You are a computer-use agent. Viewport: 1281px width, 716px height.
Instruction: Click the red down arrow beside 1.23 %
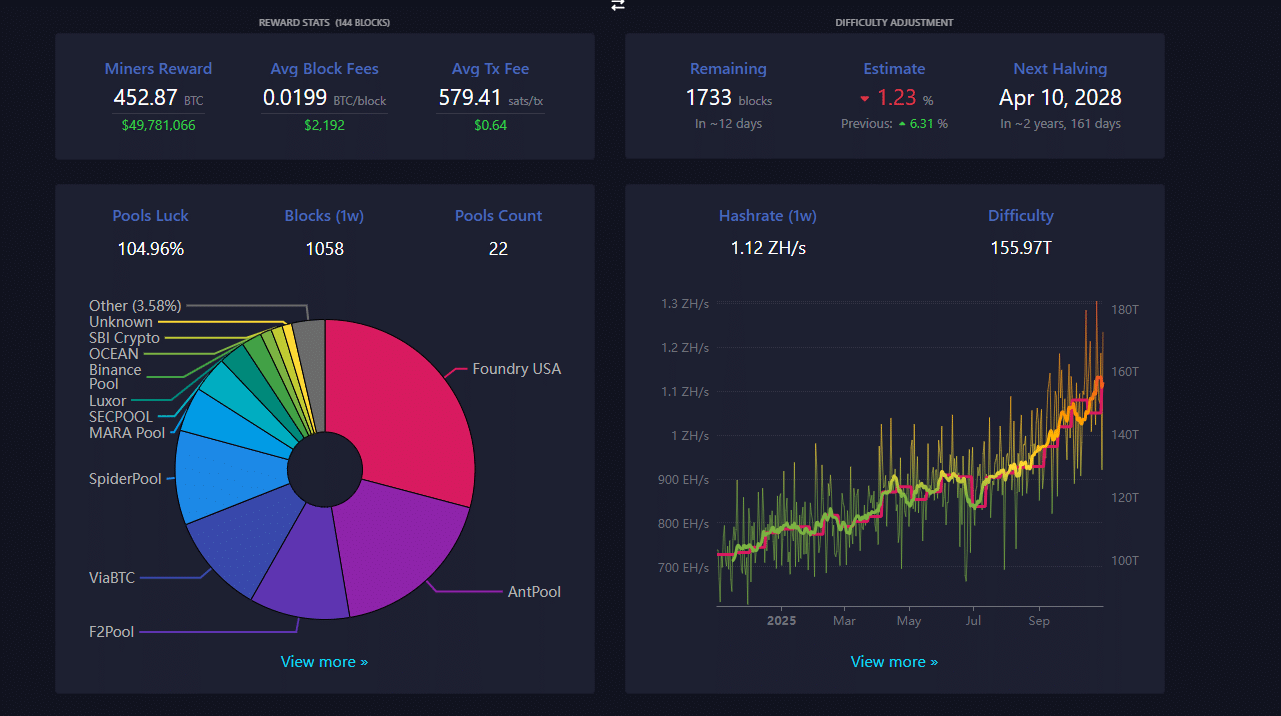pos(865,99)
